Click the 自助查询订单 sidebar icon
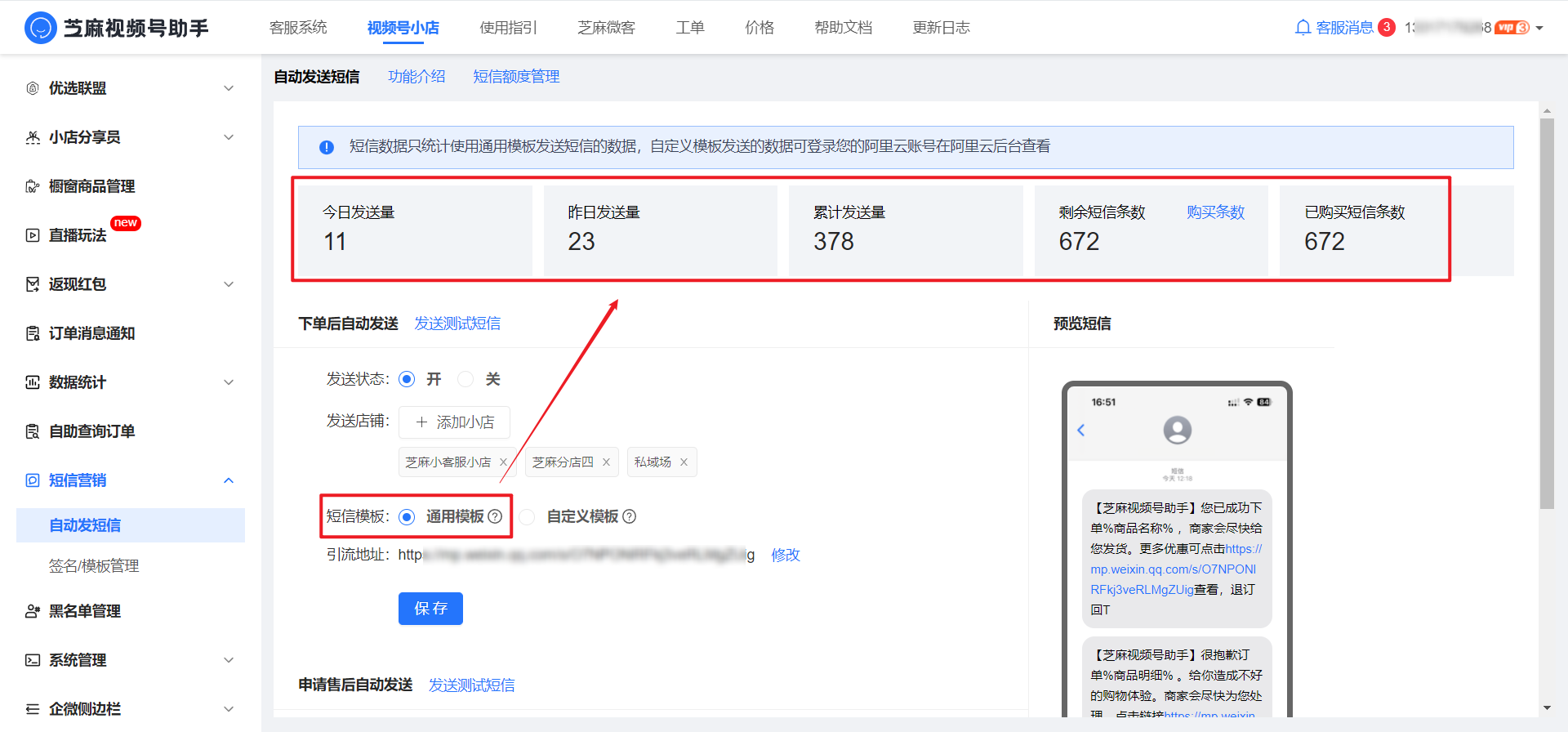 tap(33, 431)
